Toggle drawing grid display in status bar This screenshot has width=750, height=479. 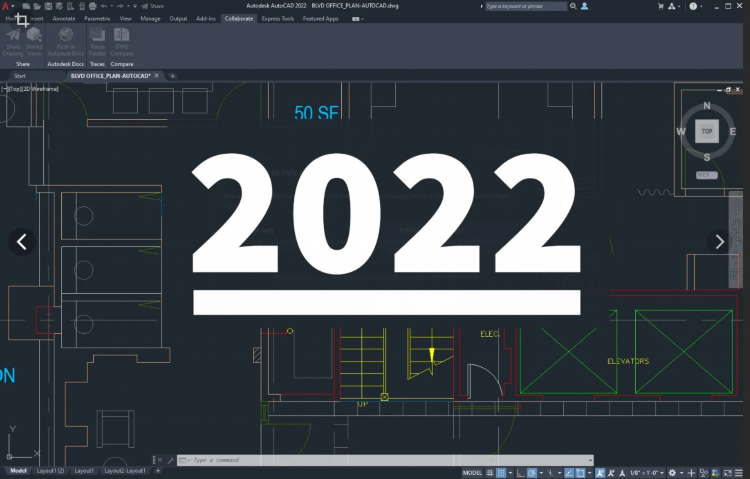490,473
